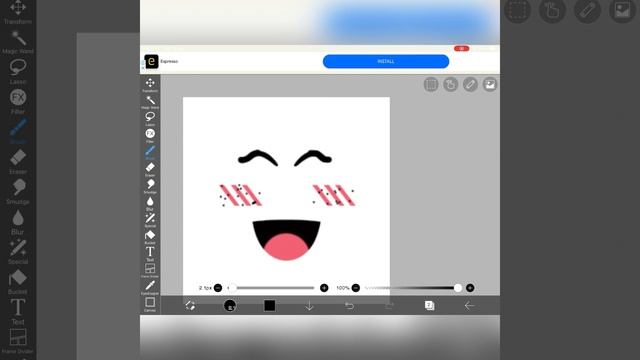The image size is (640, 360).
Task: Open the material image icon above the canvas
Action: click(490, 84)
